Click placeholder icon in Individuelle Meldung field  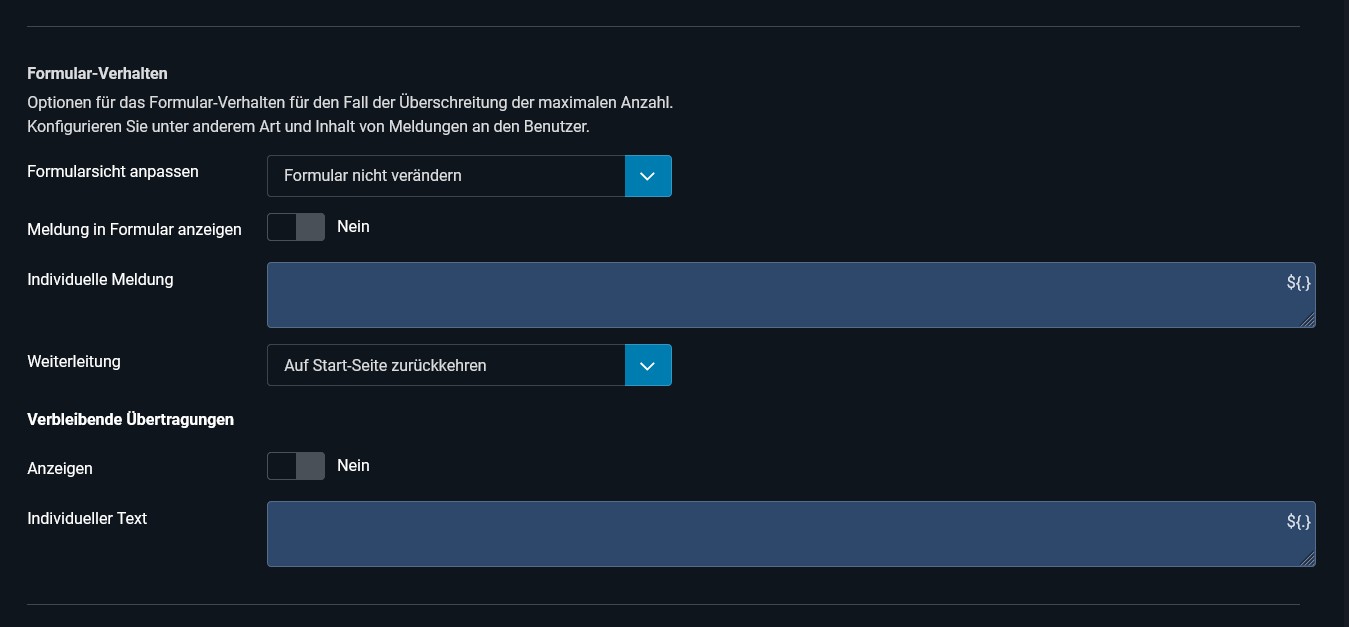tap(1298, 283)
